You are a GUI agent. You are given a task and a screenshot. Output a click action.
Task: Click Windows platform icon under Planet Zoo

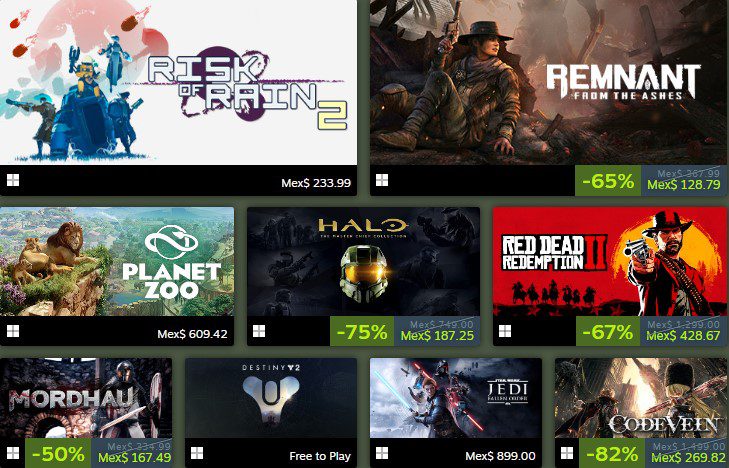pos(13,331)
